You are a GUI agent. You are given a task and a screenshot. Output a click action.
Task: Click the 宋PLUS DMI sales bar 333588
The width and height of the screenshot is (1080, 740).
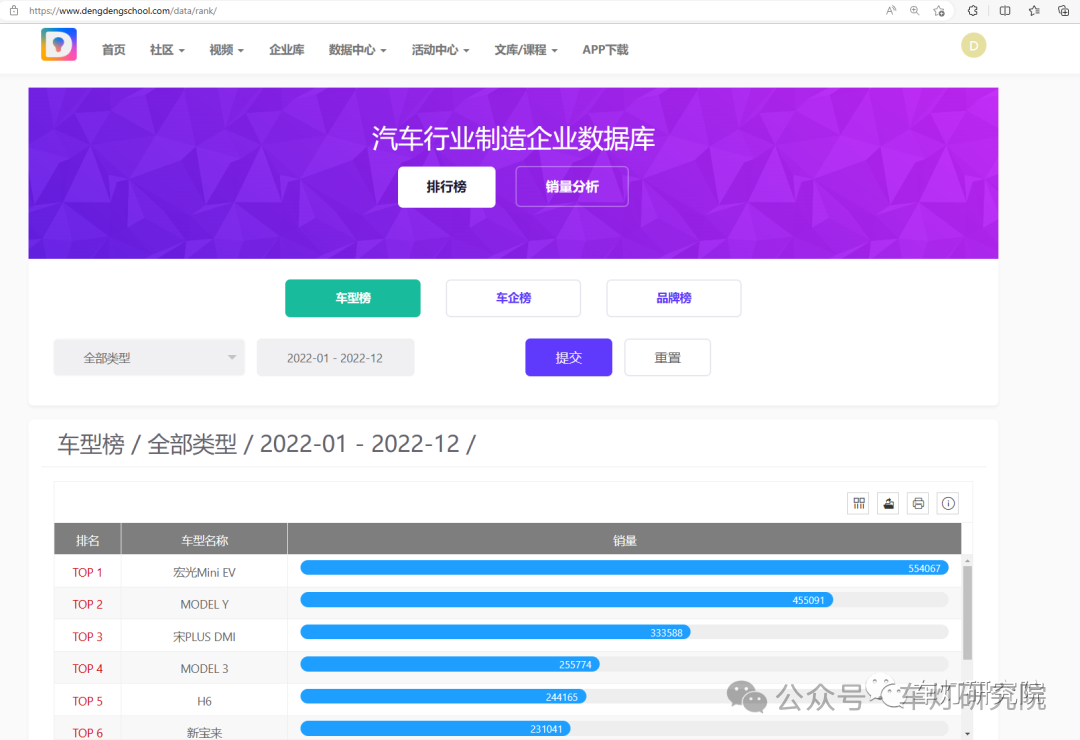(495, 633)
